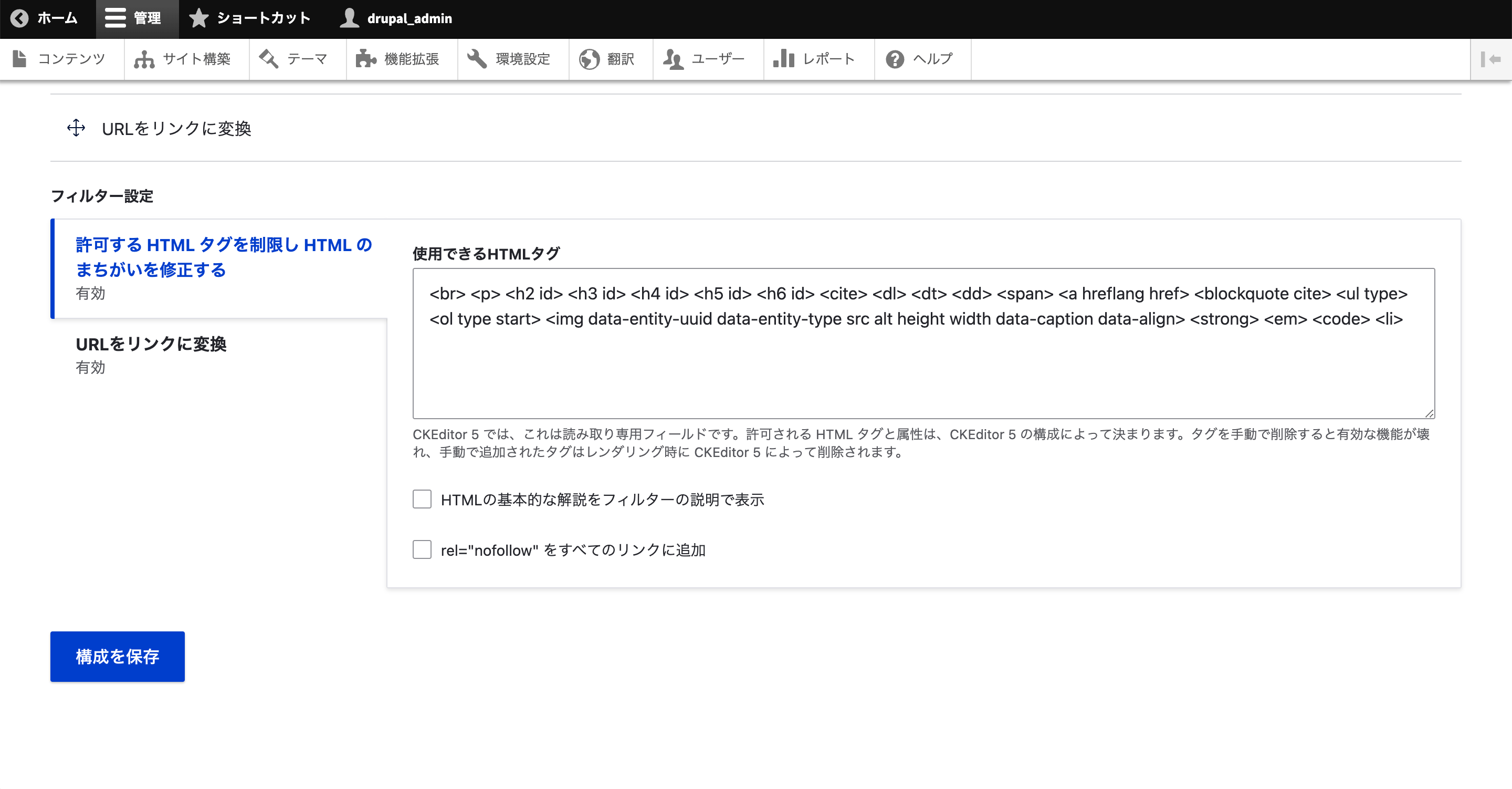Click the コンテンツ document icon
The height and width of the screenshot is (789, 1512).
pos(19,59)
